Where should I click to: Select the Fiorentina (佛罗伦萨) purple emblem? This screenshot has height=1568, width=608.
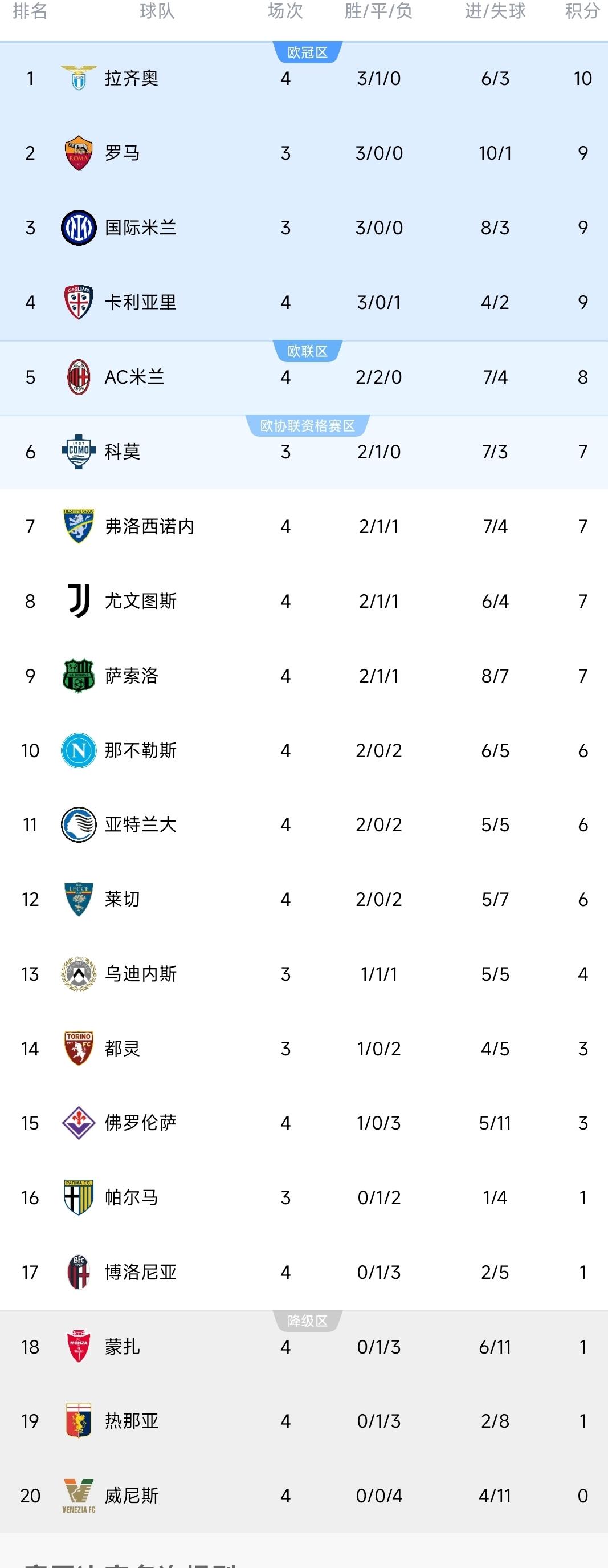pyautogui.click(x=79, y=1123)
